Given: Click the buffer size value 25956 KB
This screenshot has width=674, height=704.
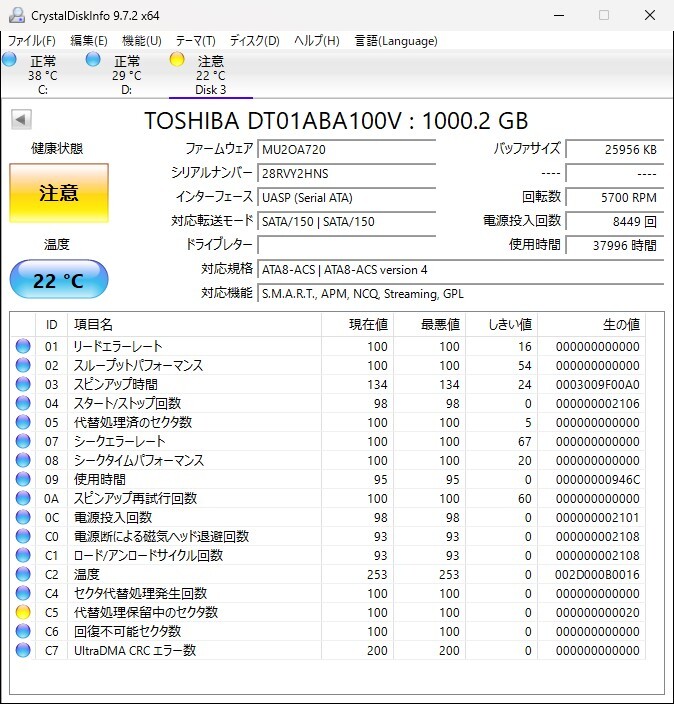Looking at the screenshot, I should click(x=614, y=150).
